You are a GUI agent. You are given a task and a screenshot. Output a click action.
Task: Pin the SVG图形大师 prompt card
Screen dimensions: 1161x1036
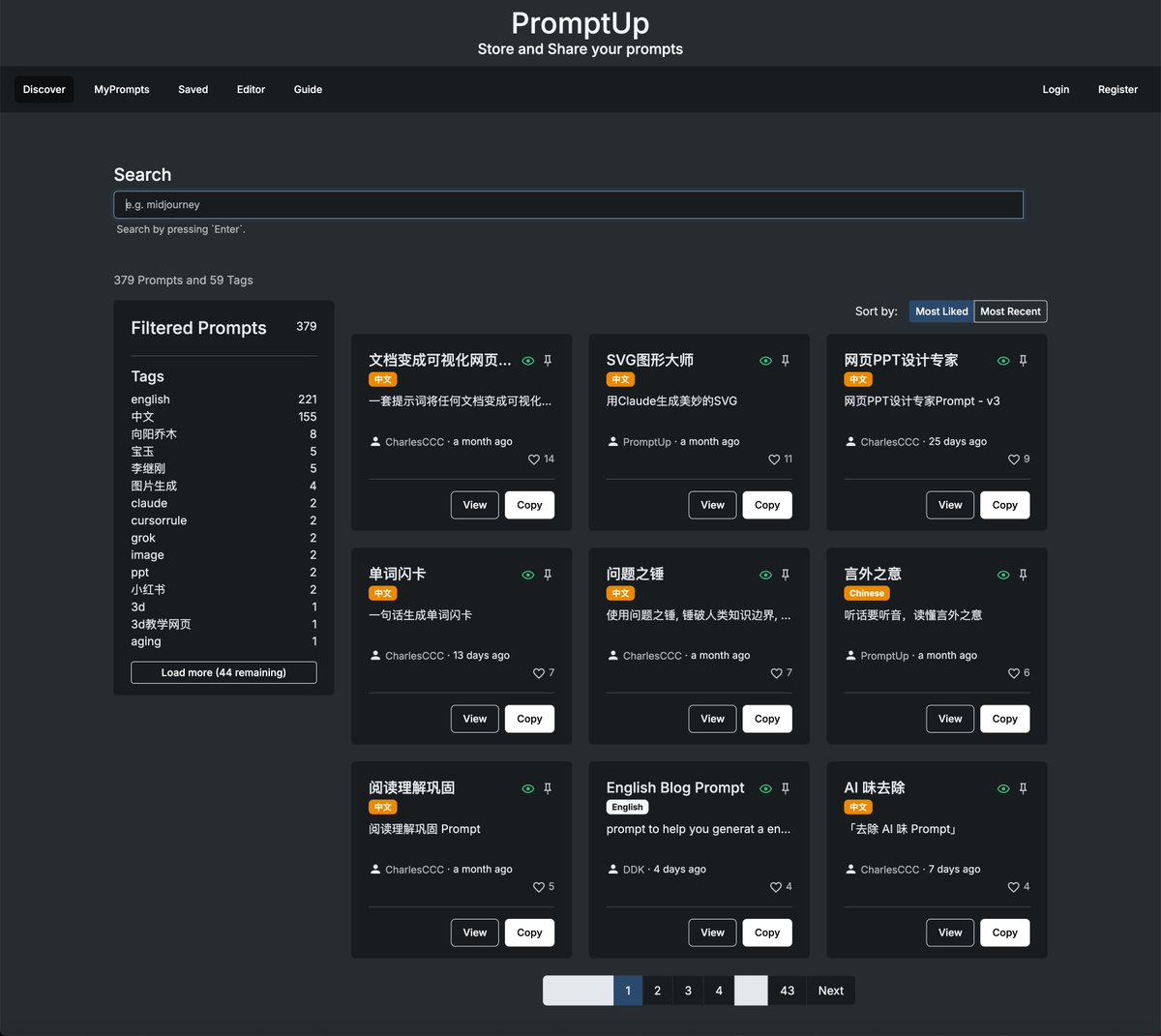[786, 361]
